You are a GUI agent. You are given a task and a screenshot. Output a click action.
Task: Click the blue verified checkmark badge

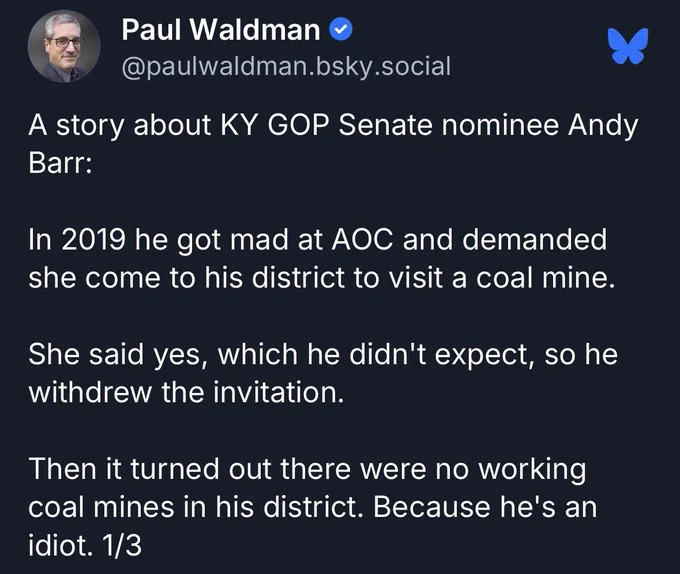[341, 30]
